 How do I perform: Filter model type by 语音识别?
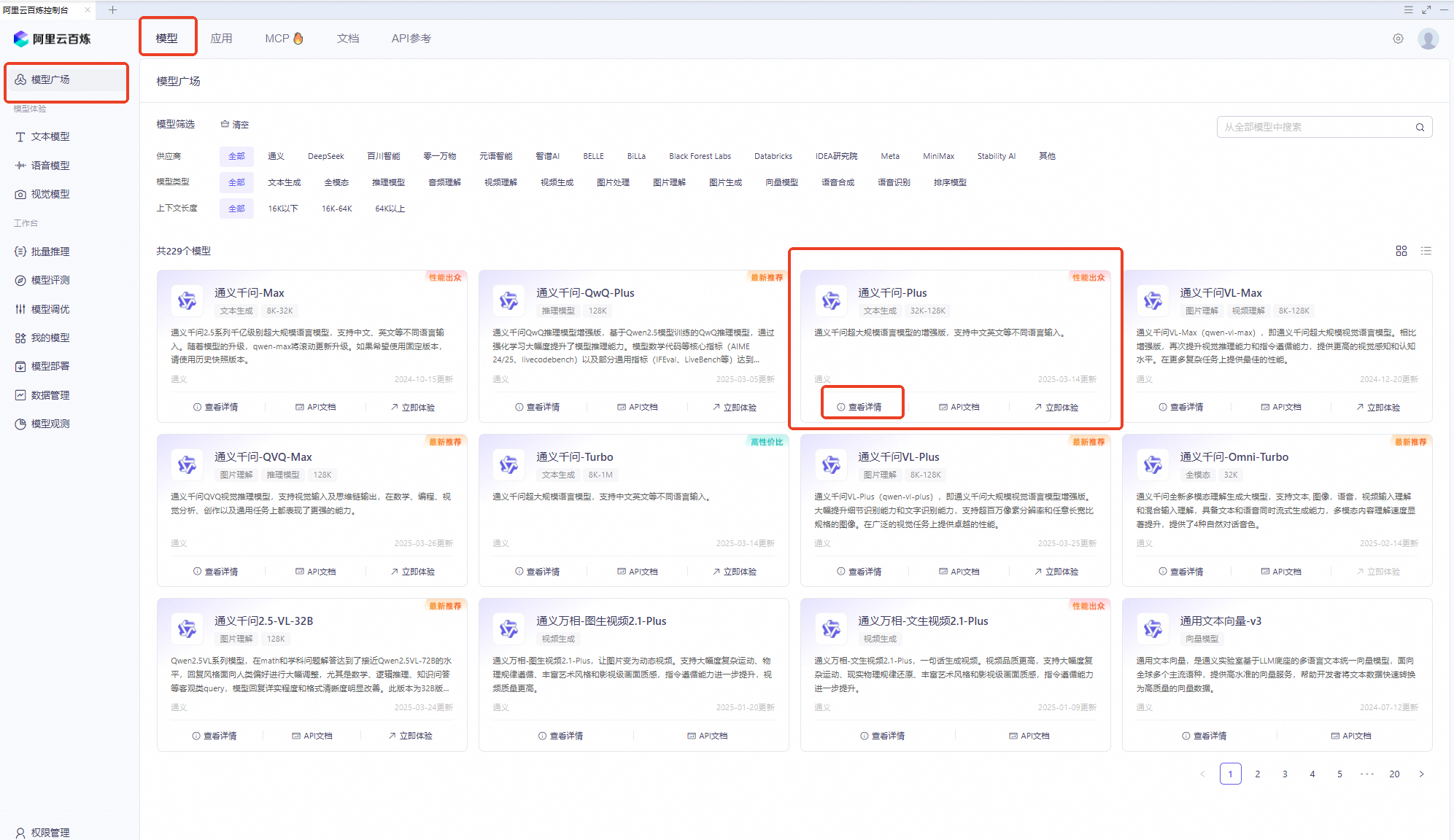pyautogui.click(x=894, y=182)
